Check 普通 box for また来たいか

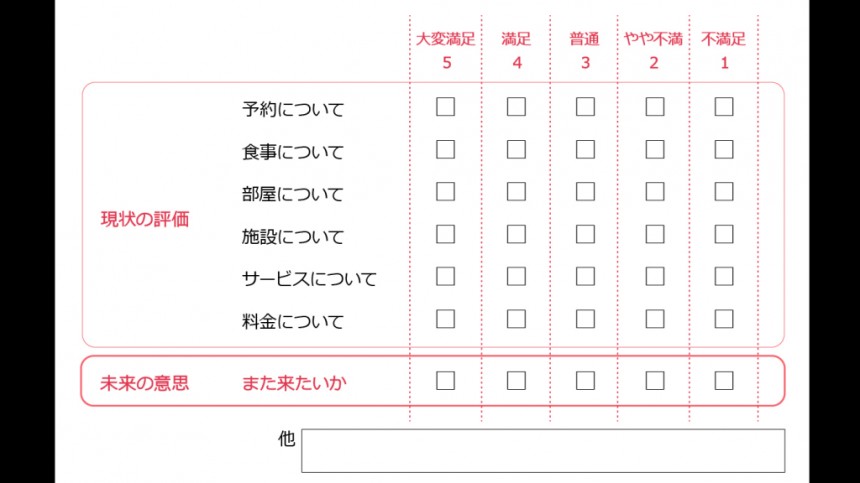pos(585,380)
